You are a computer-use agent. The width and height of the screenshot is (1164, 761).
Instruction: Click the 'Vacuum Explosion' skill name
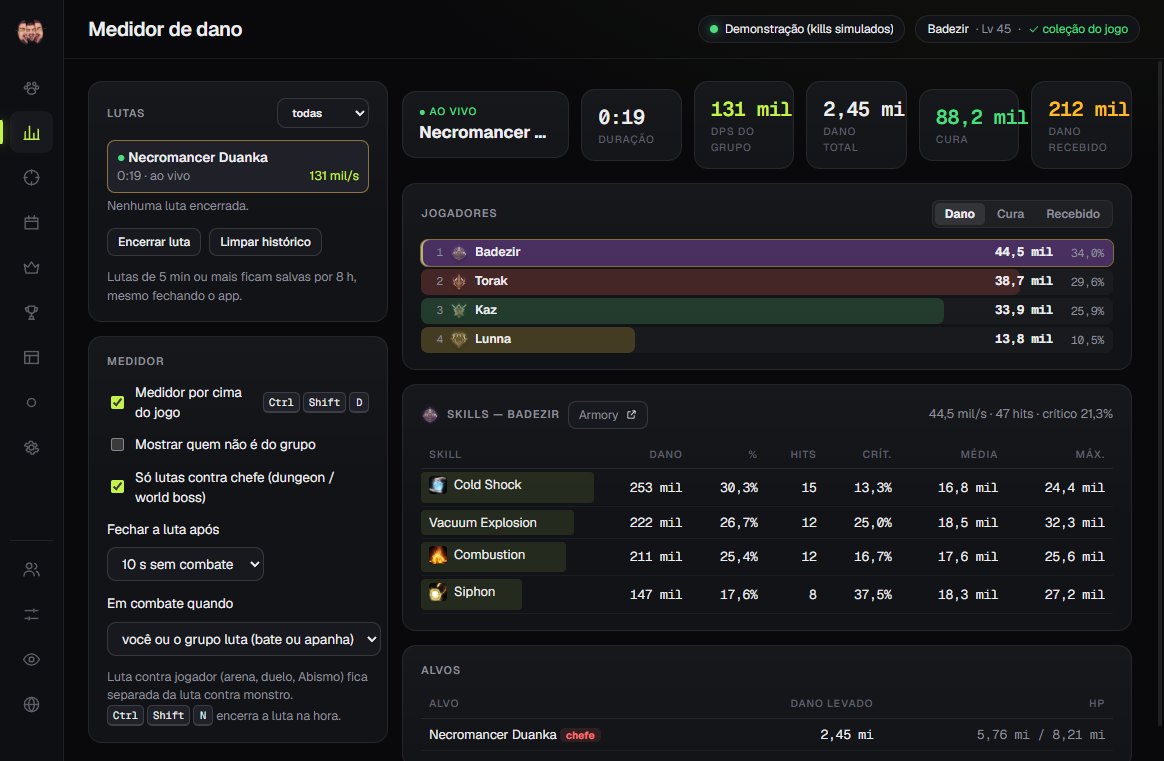coord(483,523)
